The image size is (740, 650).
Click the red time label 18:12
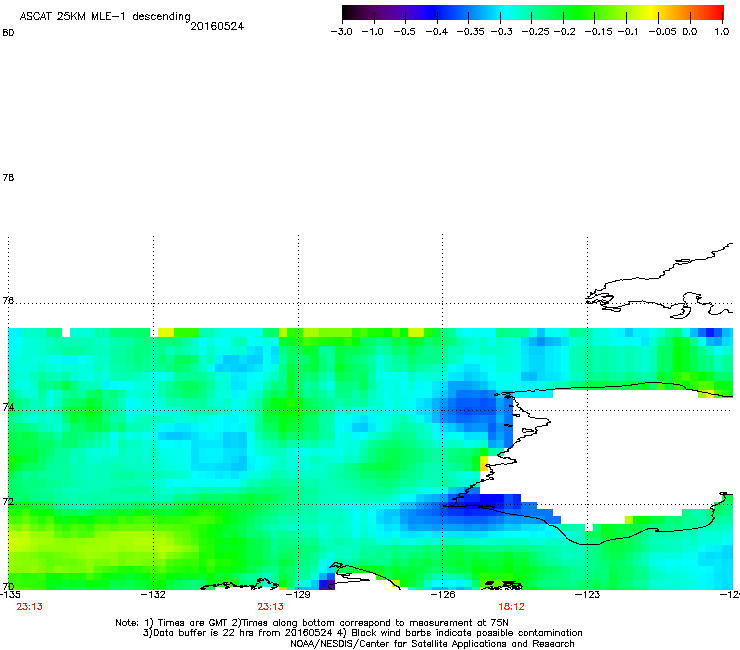point(512,607)
